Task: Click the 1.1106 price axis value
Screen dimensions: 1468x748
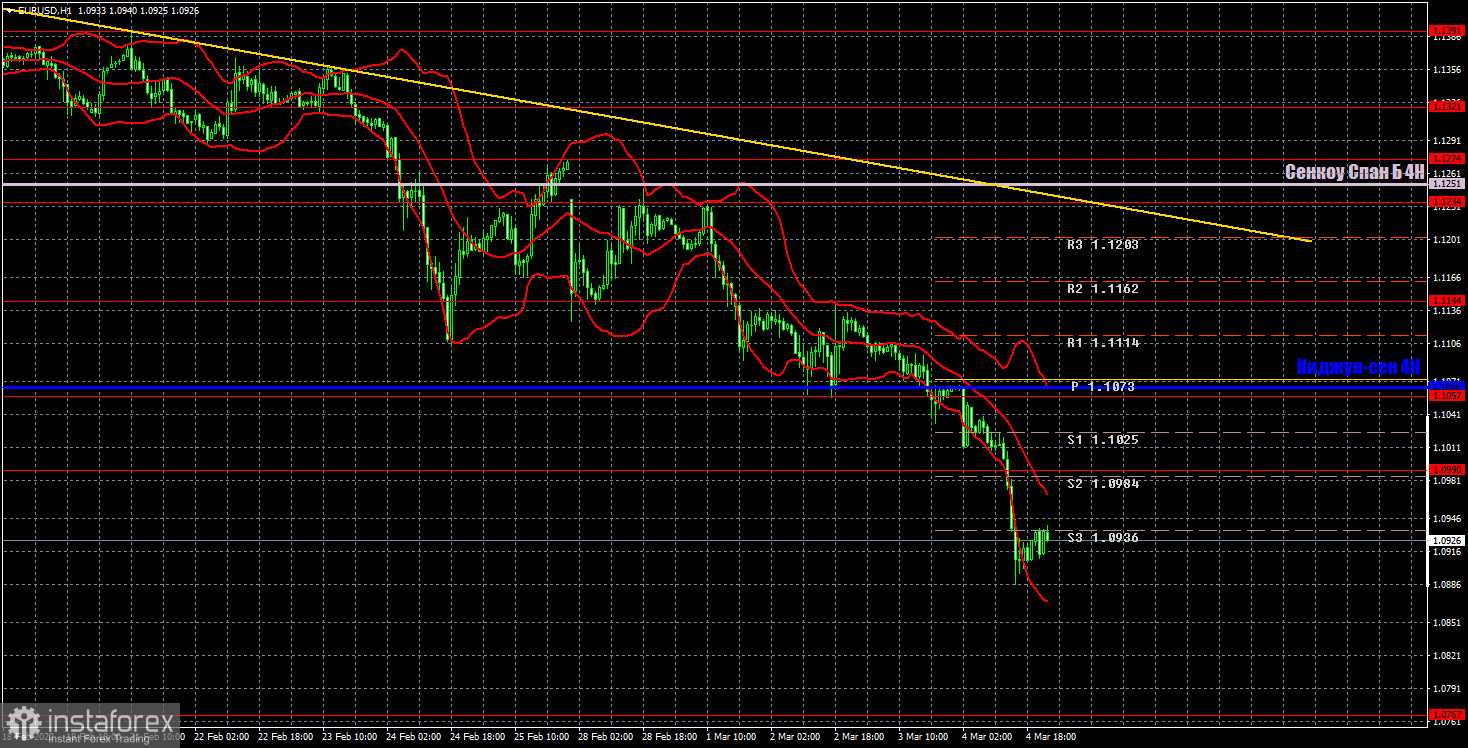Action: point(1448,343)
